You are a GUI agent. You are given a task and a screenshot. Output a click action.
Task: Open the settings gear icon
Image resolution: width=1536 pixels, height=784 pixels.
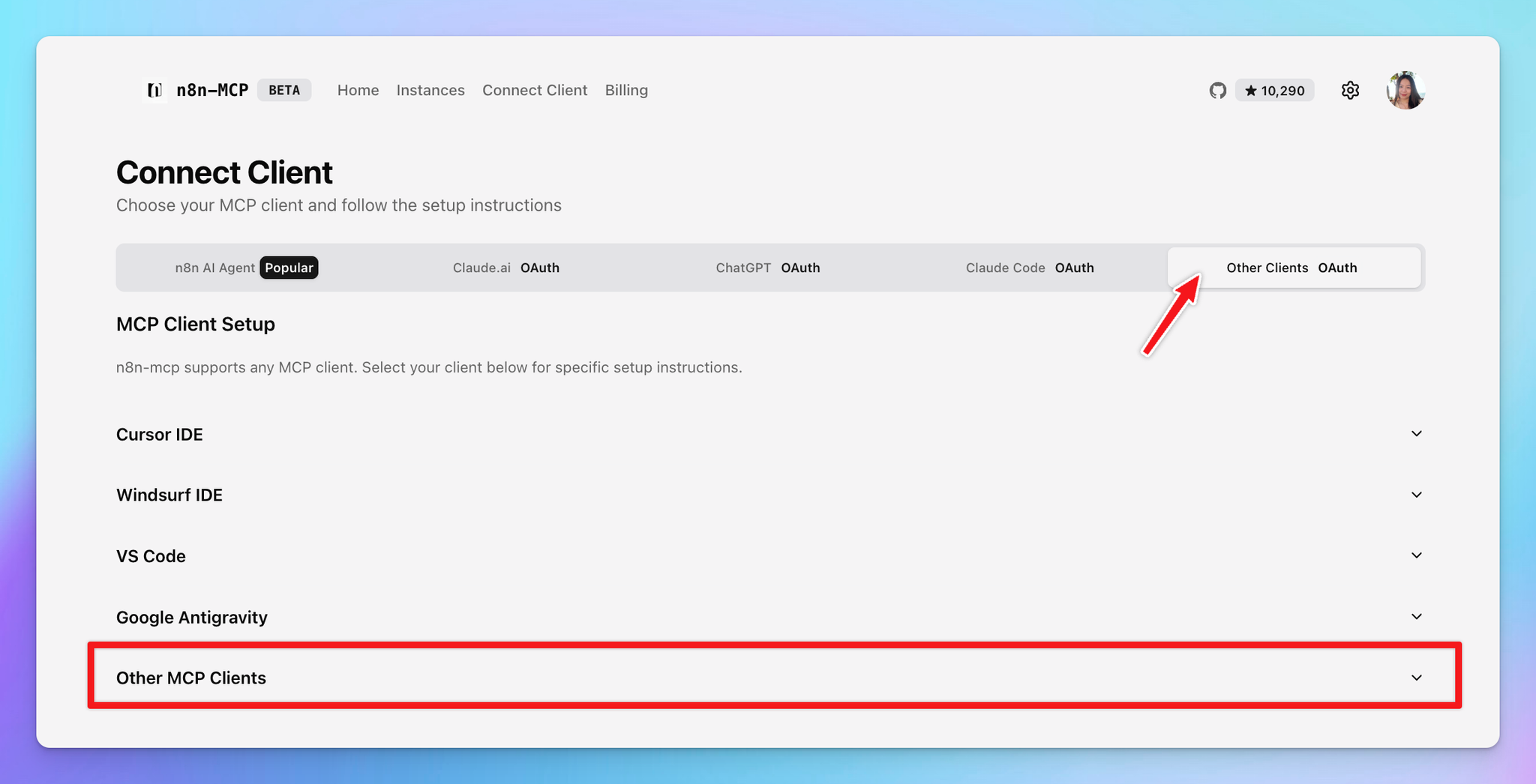click(x=1350, y=91)
